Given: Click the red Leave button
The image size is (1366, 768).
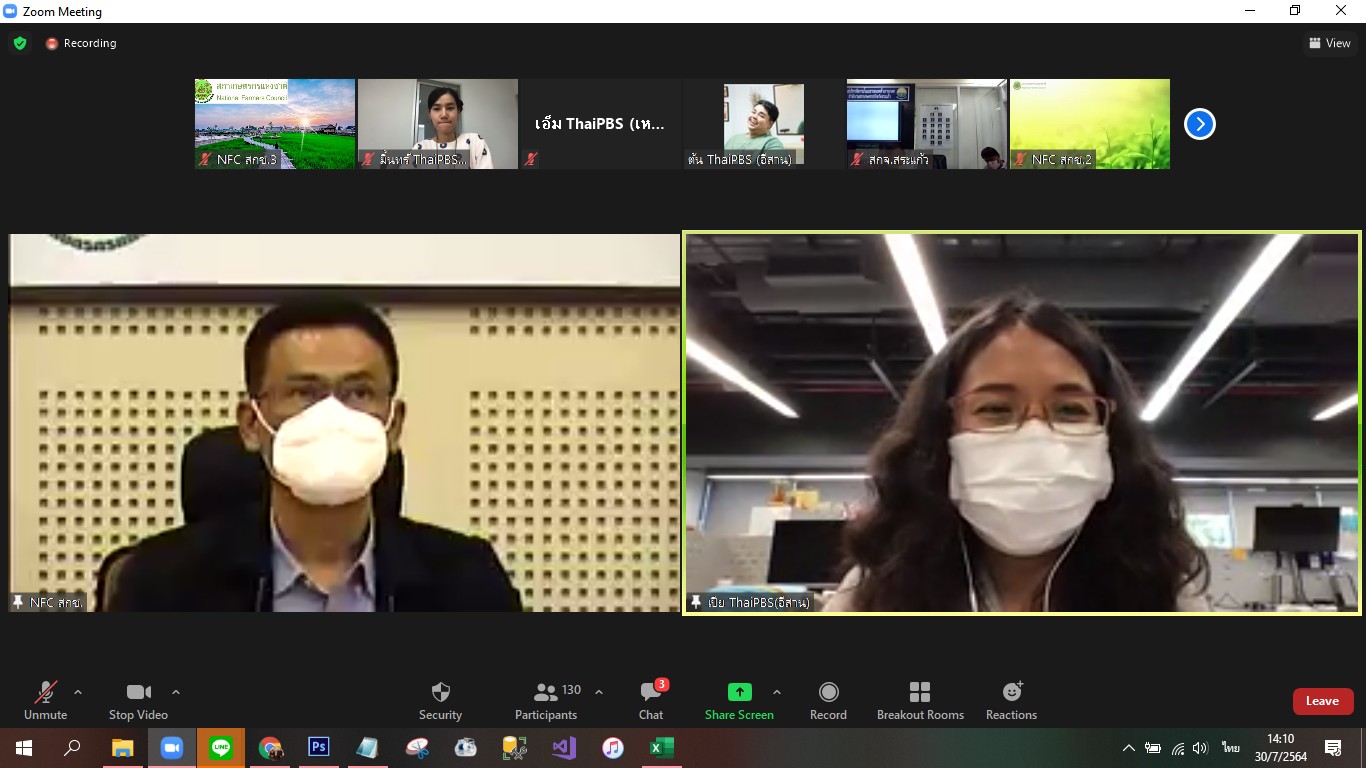Looking at the screenshot, I should pos(1322,701).
